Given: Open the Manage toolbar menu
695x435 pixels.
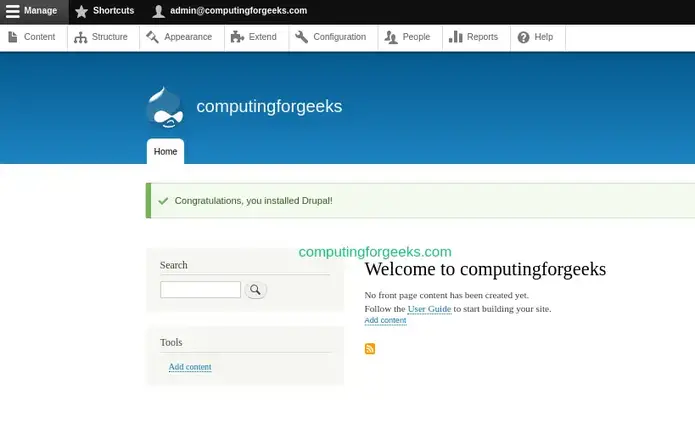Looking at the screenshot, I should [x=34, y=12].
